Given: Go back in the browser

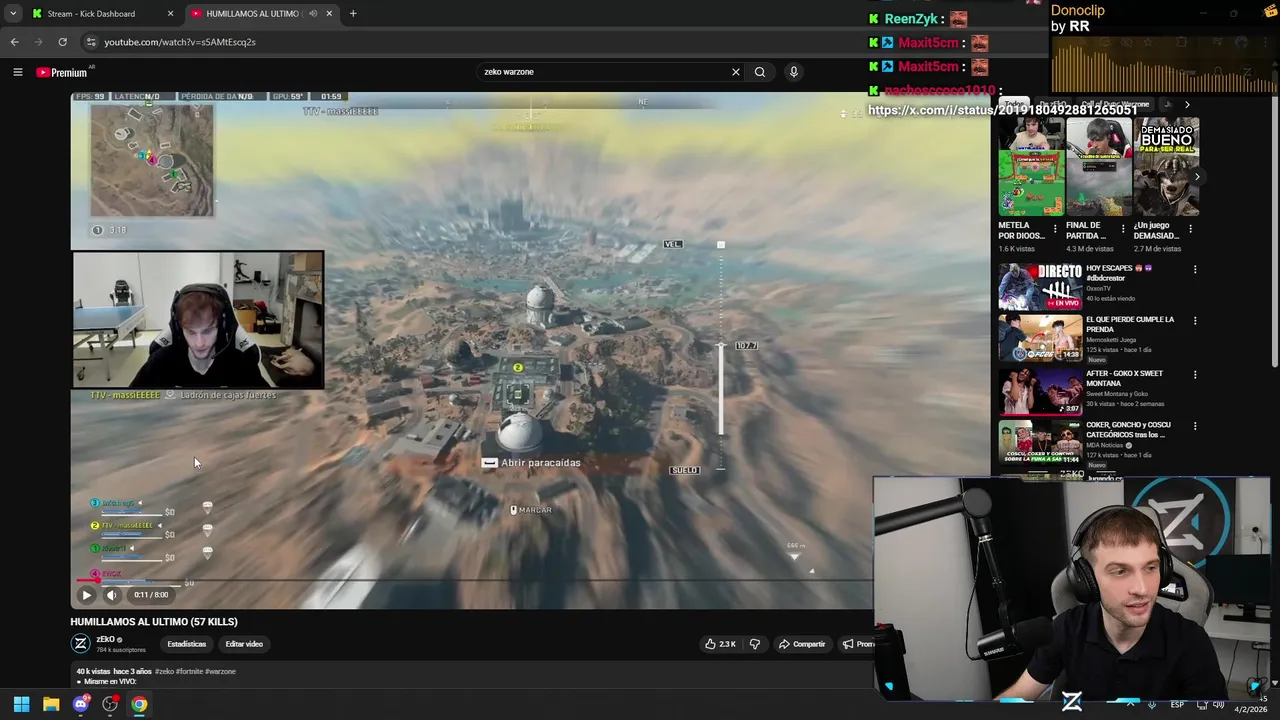Looking at the screenshot, I should point(14,42).
